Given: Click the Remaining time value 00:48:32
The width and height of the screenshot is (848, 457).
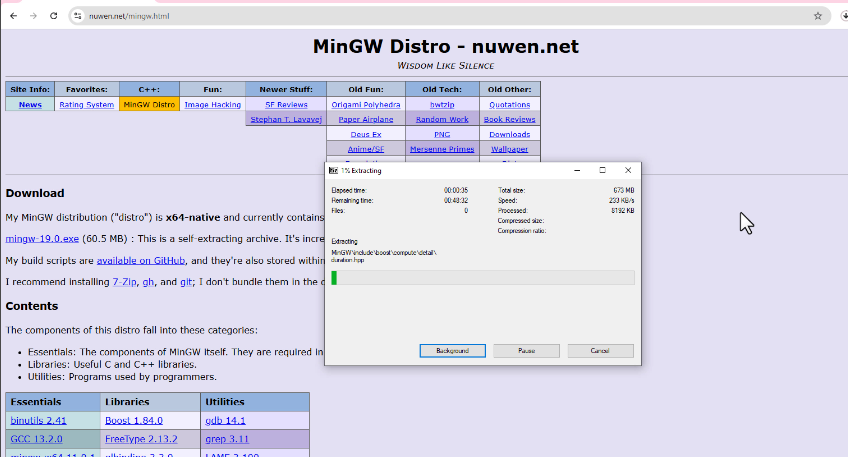Looking at the screenshot, I should pos(456,201).
